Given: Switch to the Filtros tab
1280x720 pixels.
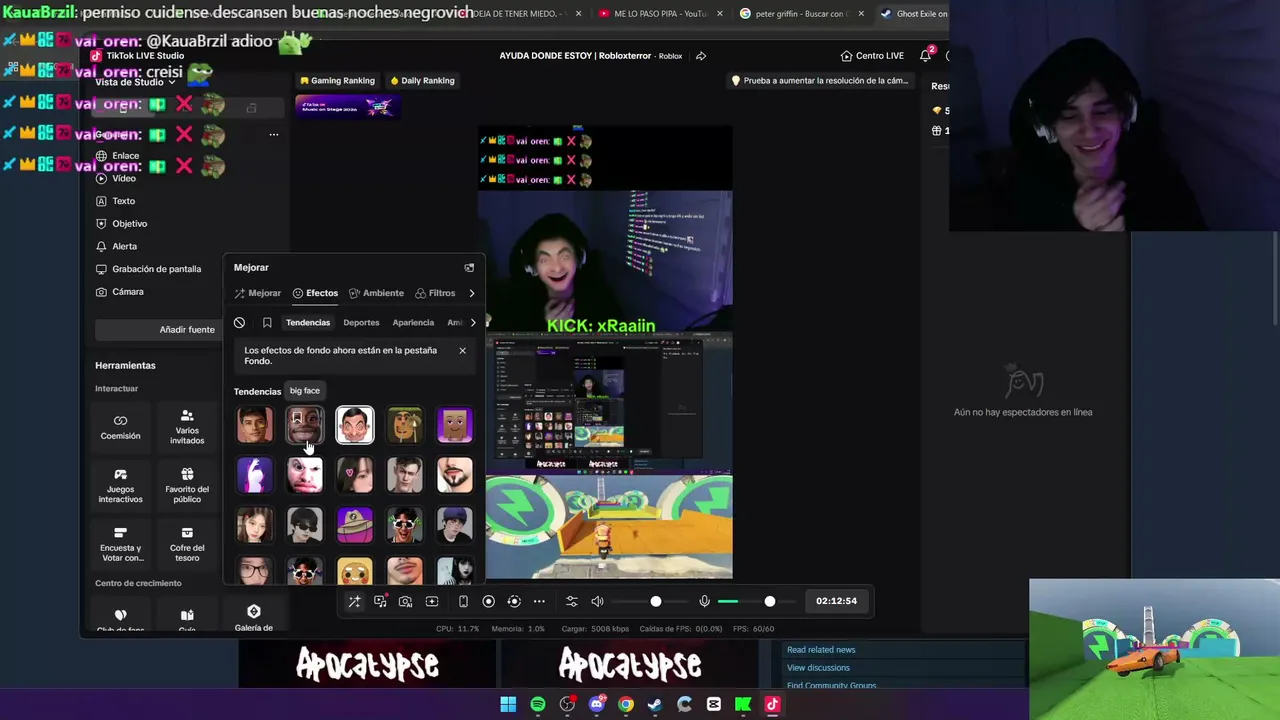Looking at the screenshot, I should [x=435, y=293].
